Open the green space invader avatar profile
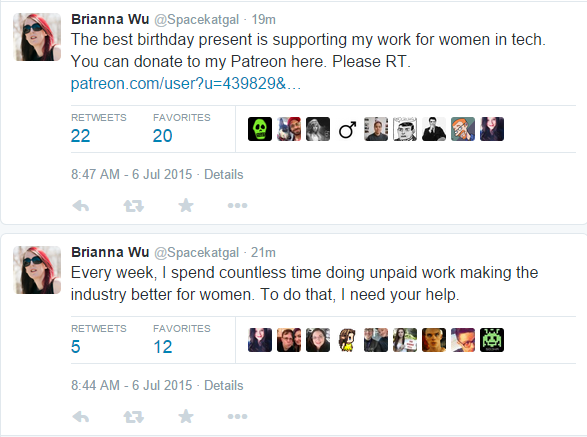This screenshot has width=587, height=437. tap(492, 340)
